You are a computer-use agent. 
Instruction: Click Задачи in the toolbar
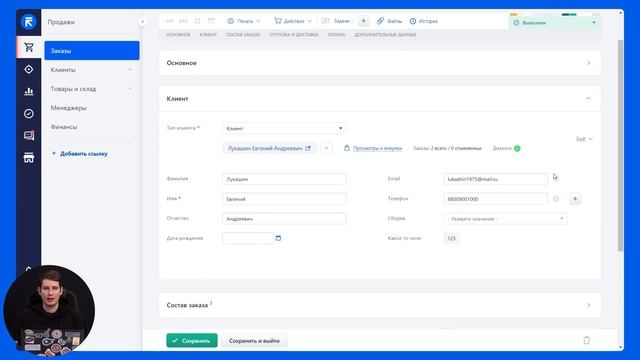[337, 21]
